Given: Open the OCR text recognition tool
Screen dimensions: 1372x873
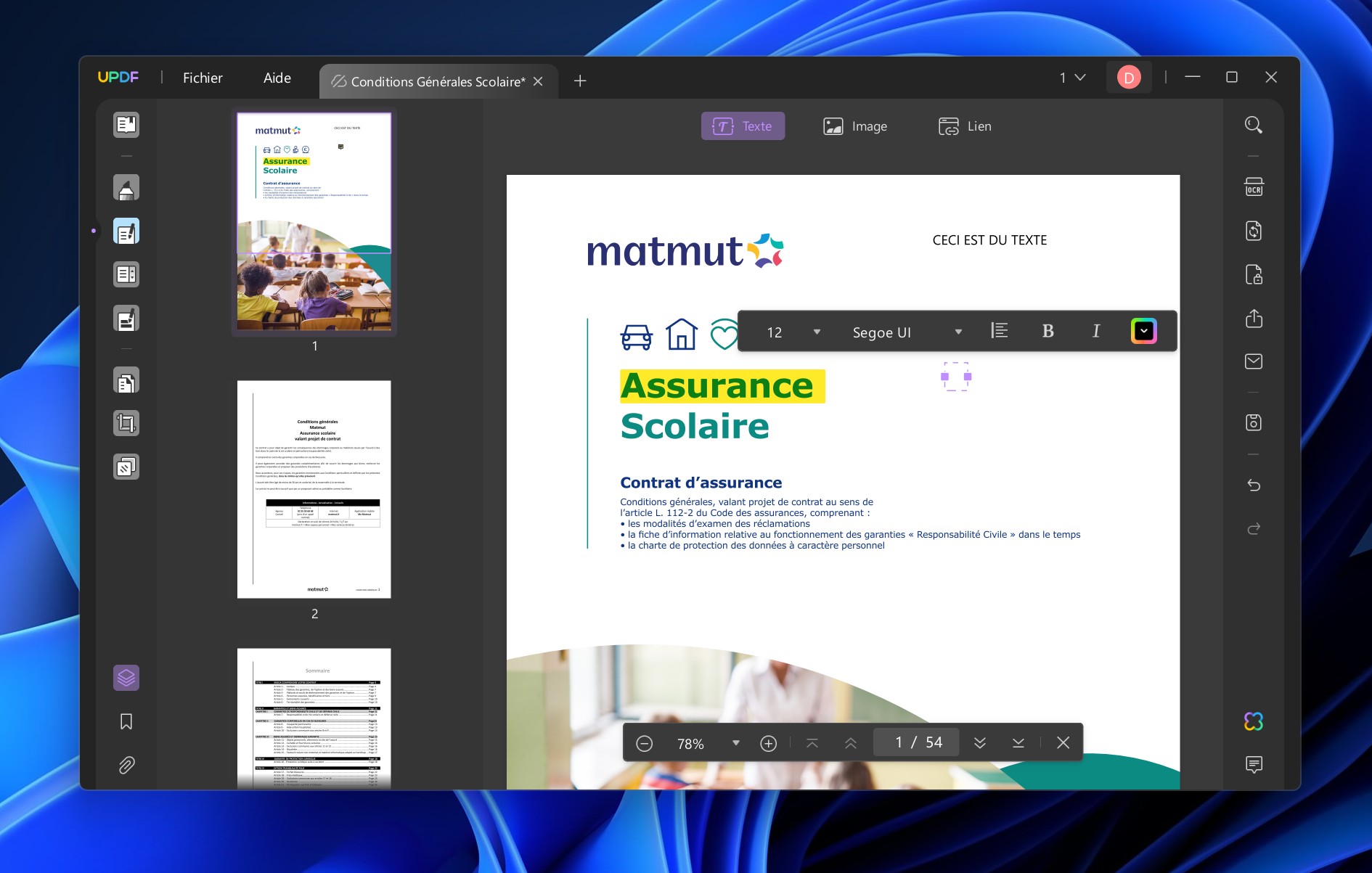Looking at the screenshot, I should (x=1254, y=187).
